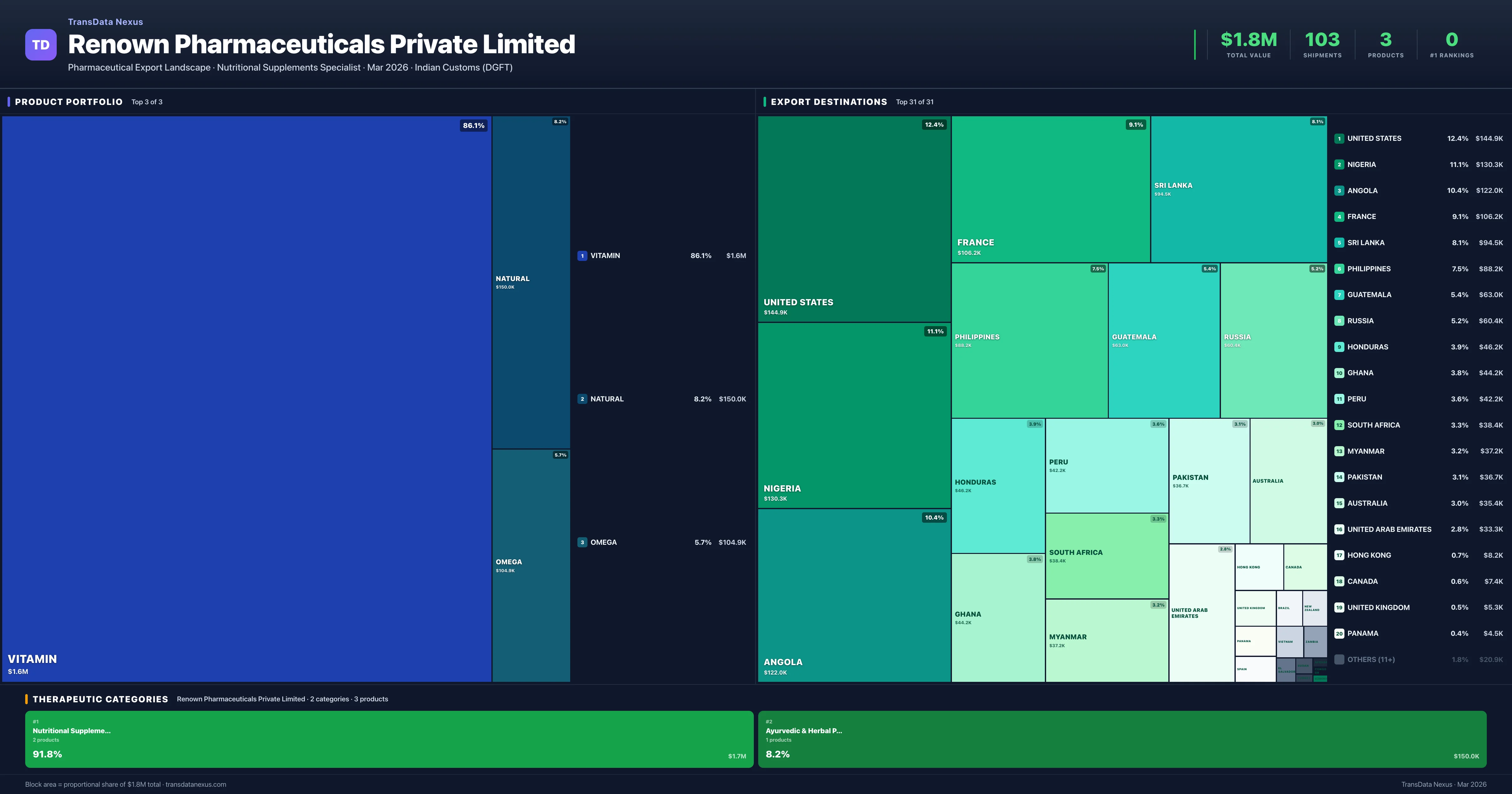
Task: Click the rank 3 Omega product badge
Action: [582, 542]
